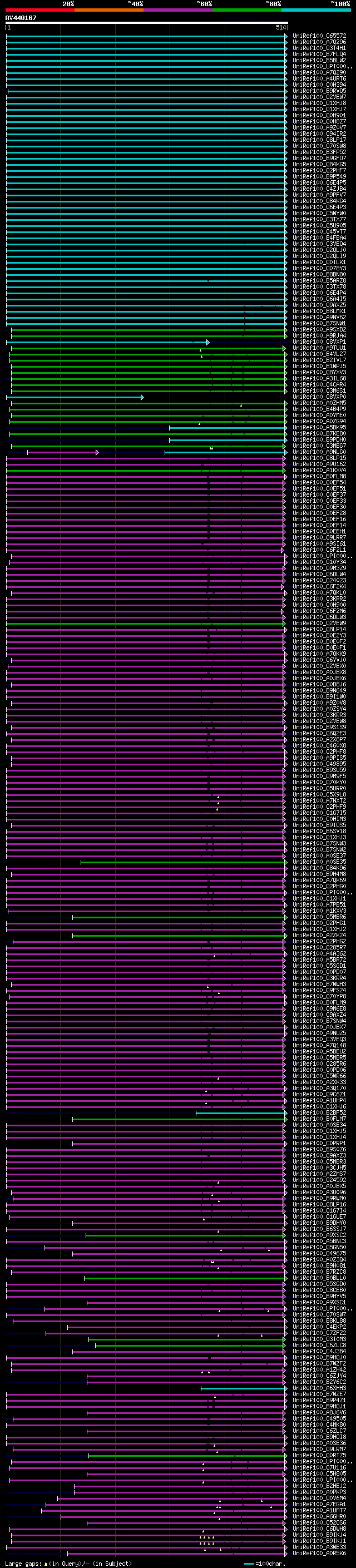Select the UniRef100_Q8VXP0 label

(319, 397)
